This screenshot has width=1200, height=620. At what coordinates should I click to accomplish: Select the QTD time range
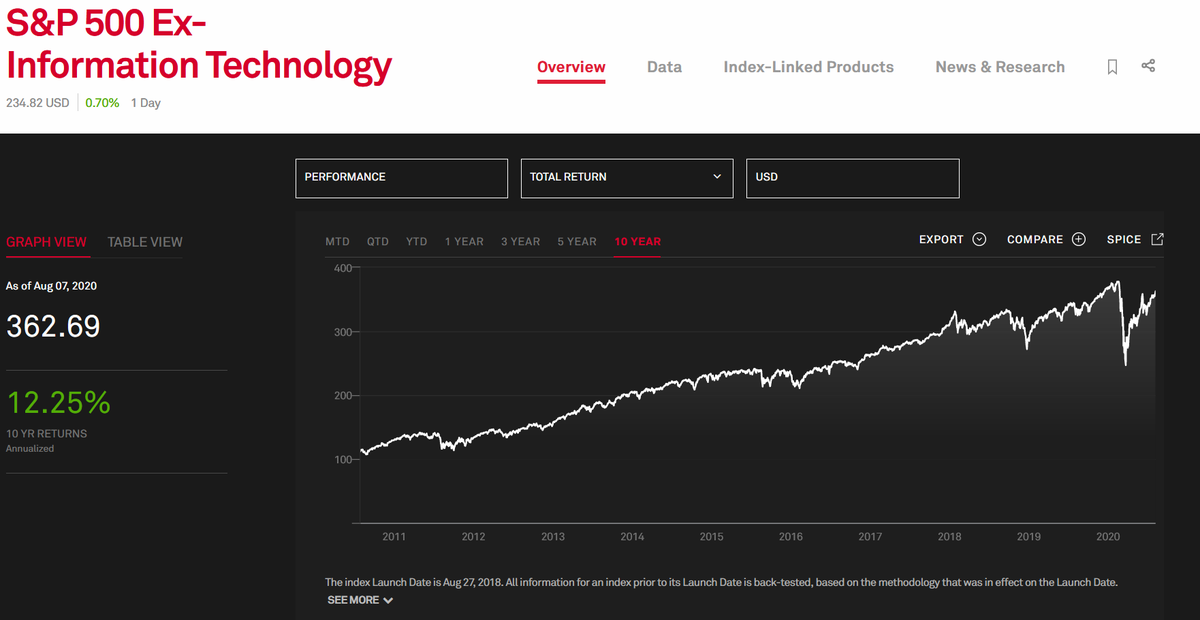point(378,241)
